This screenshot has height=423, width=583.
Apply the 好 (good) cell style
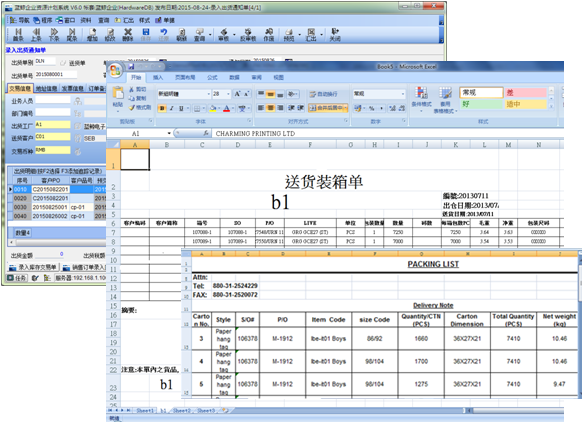point(481,104)
